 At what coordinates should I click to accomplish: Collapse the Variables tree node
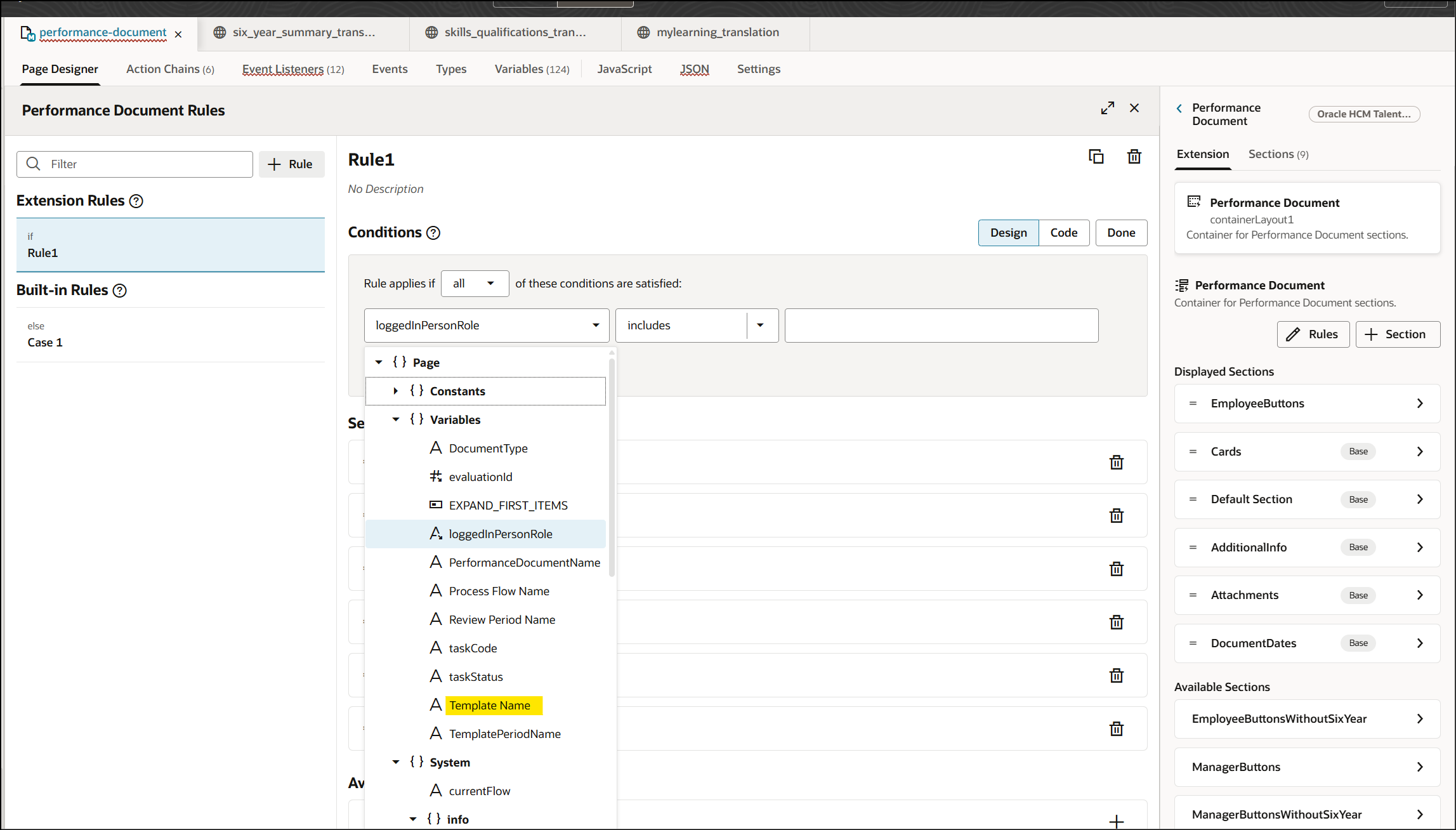[396, 419]
